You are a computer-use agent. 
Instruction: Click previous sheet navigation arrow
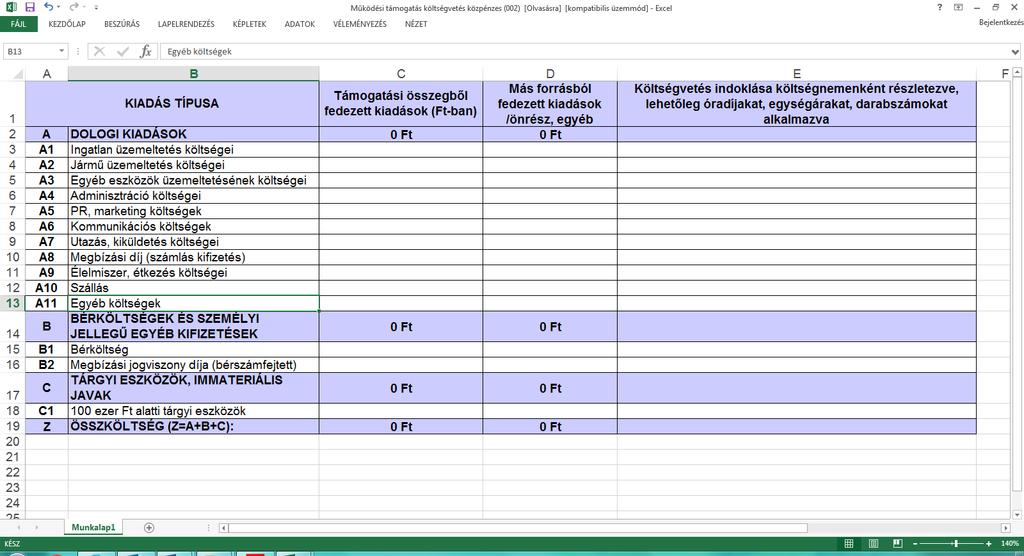tap(18, 527)
